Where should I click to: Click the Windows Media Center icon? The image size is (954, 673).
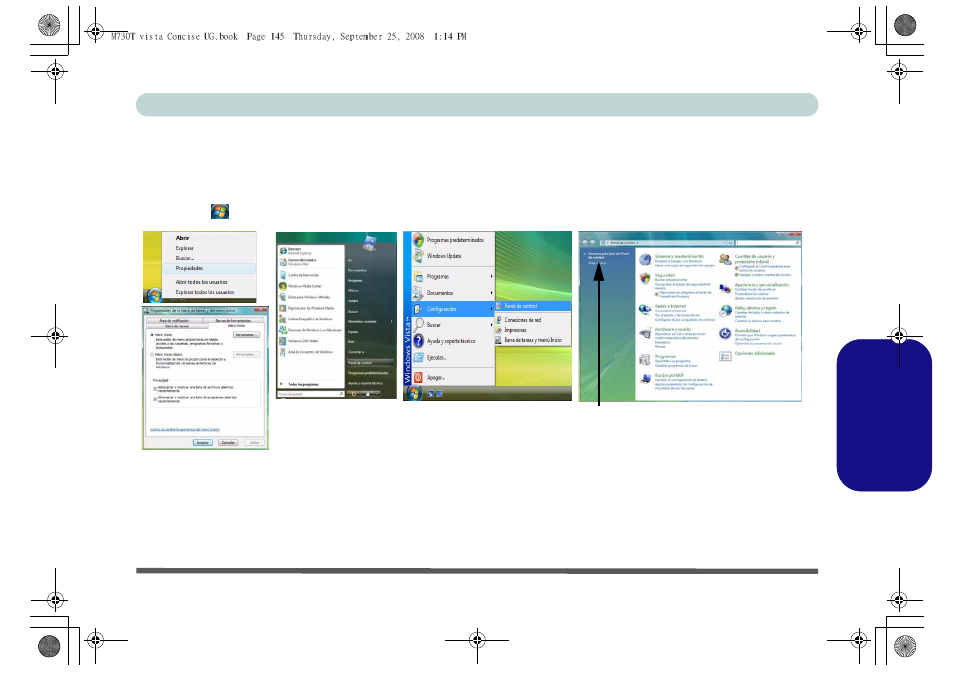283,286
